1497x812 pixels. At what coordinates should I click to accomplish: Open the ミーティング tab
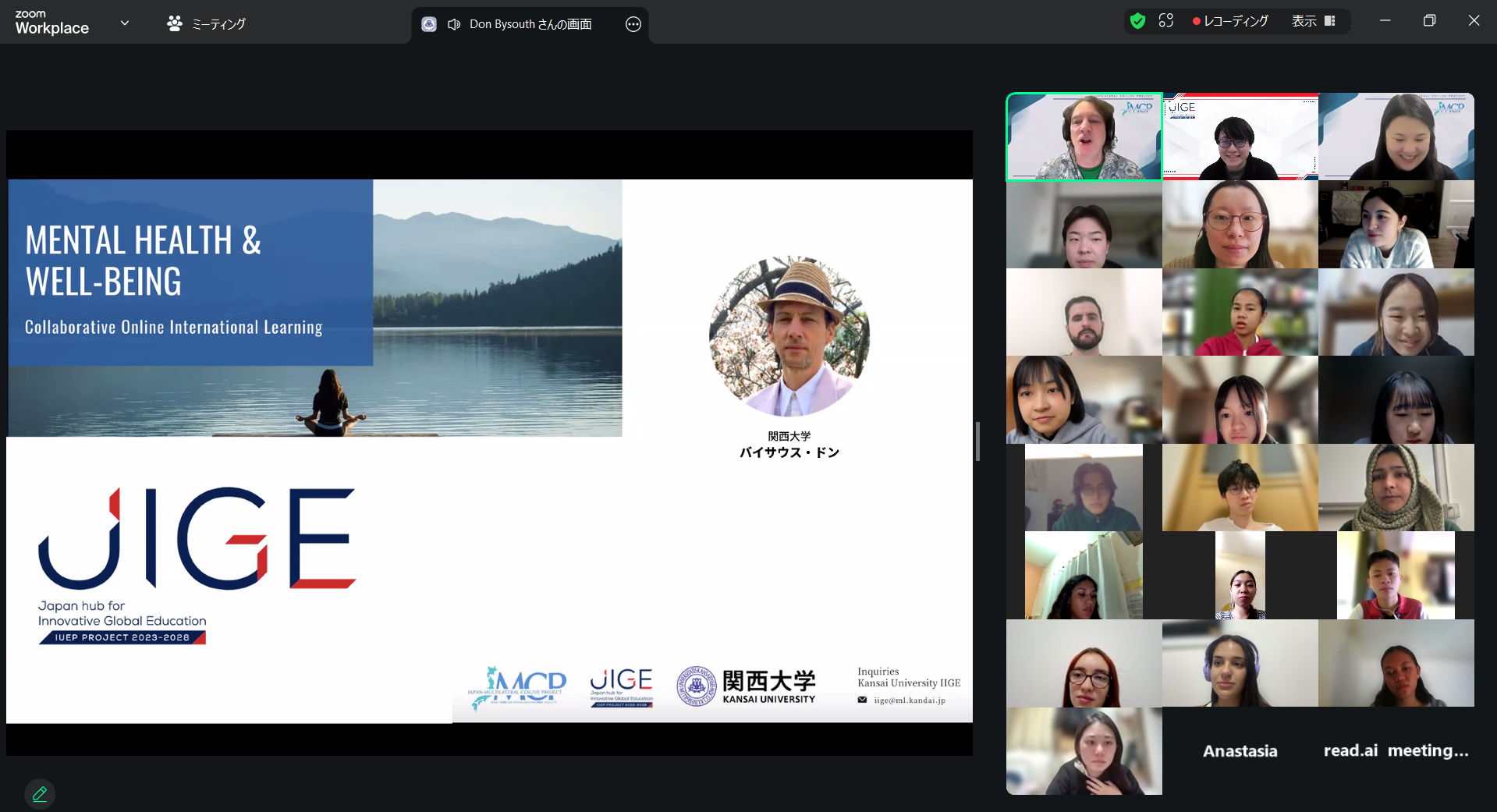coord(207,24)
